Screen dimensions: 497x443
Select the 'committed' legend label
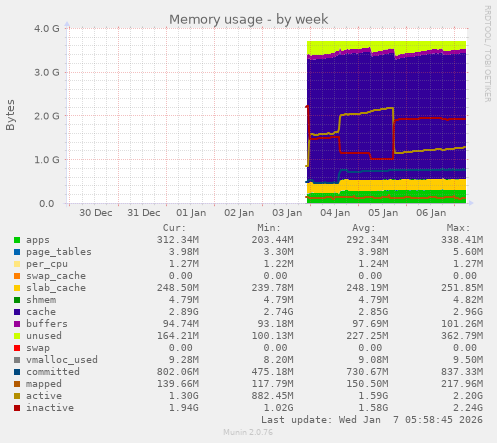click(x=53, y=372)
